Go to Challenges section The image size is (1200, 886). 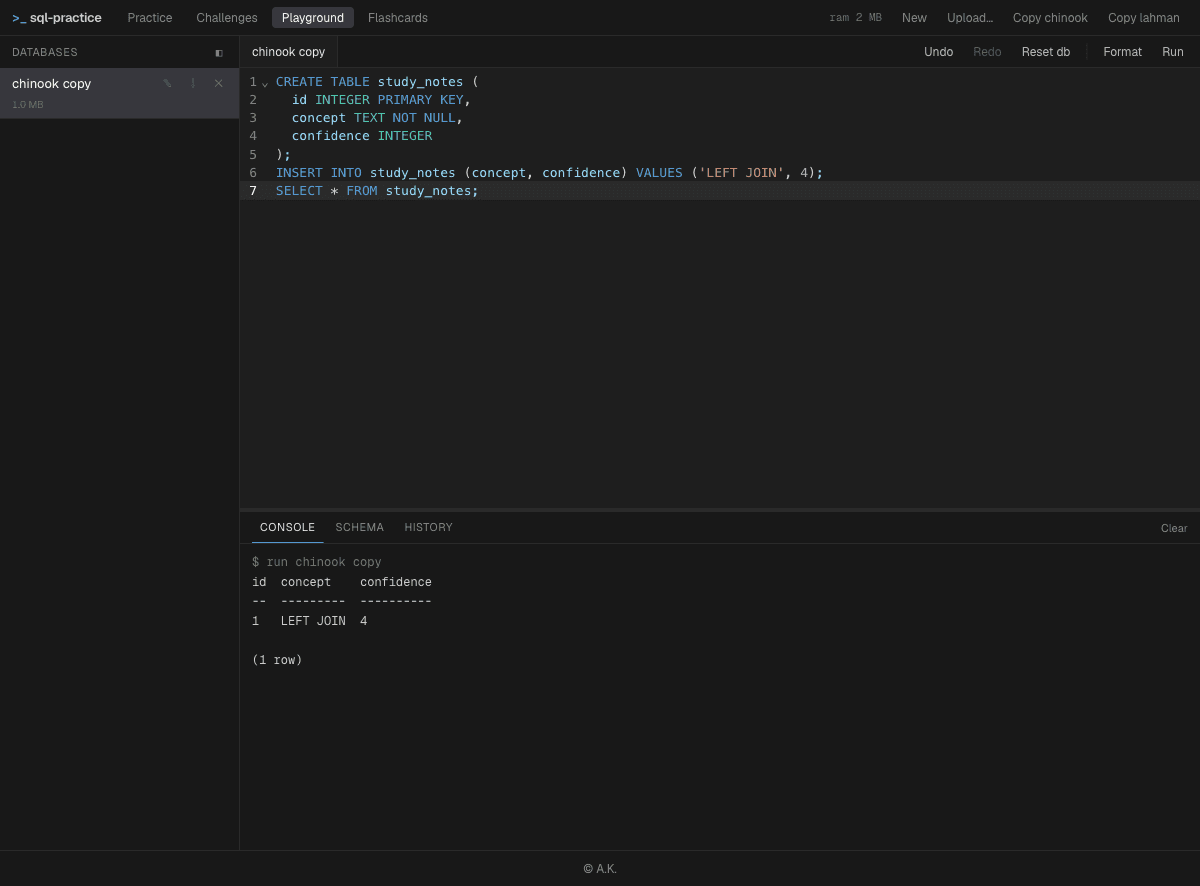[x=227, y=18]
